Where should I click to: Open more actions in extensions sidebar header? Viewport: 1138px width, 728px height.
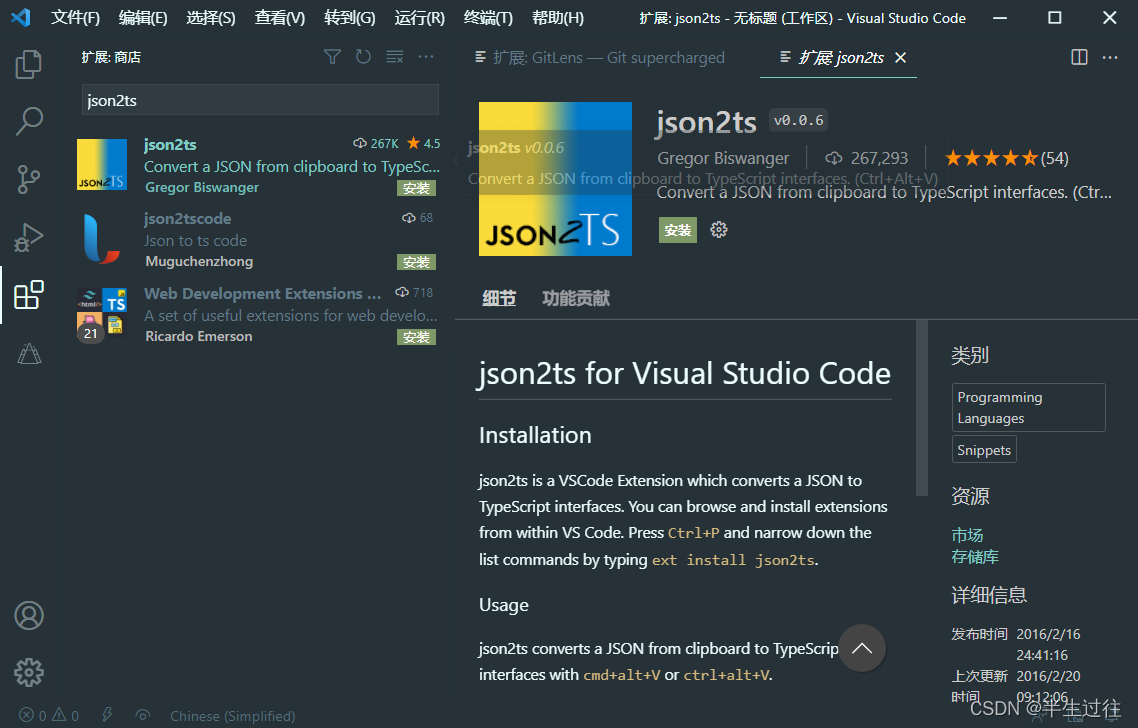[x=426, y=57]
